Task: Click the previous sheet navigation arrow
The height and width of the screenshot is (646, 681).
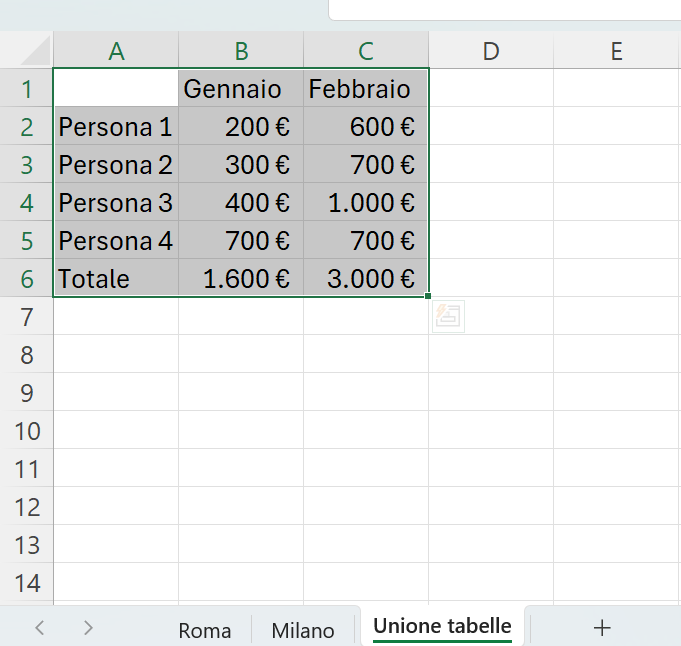Action: tap(40, 628)
